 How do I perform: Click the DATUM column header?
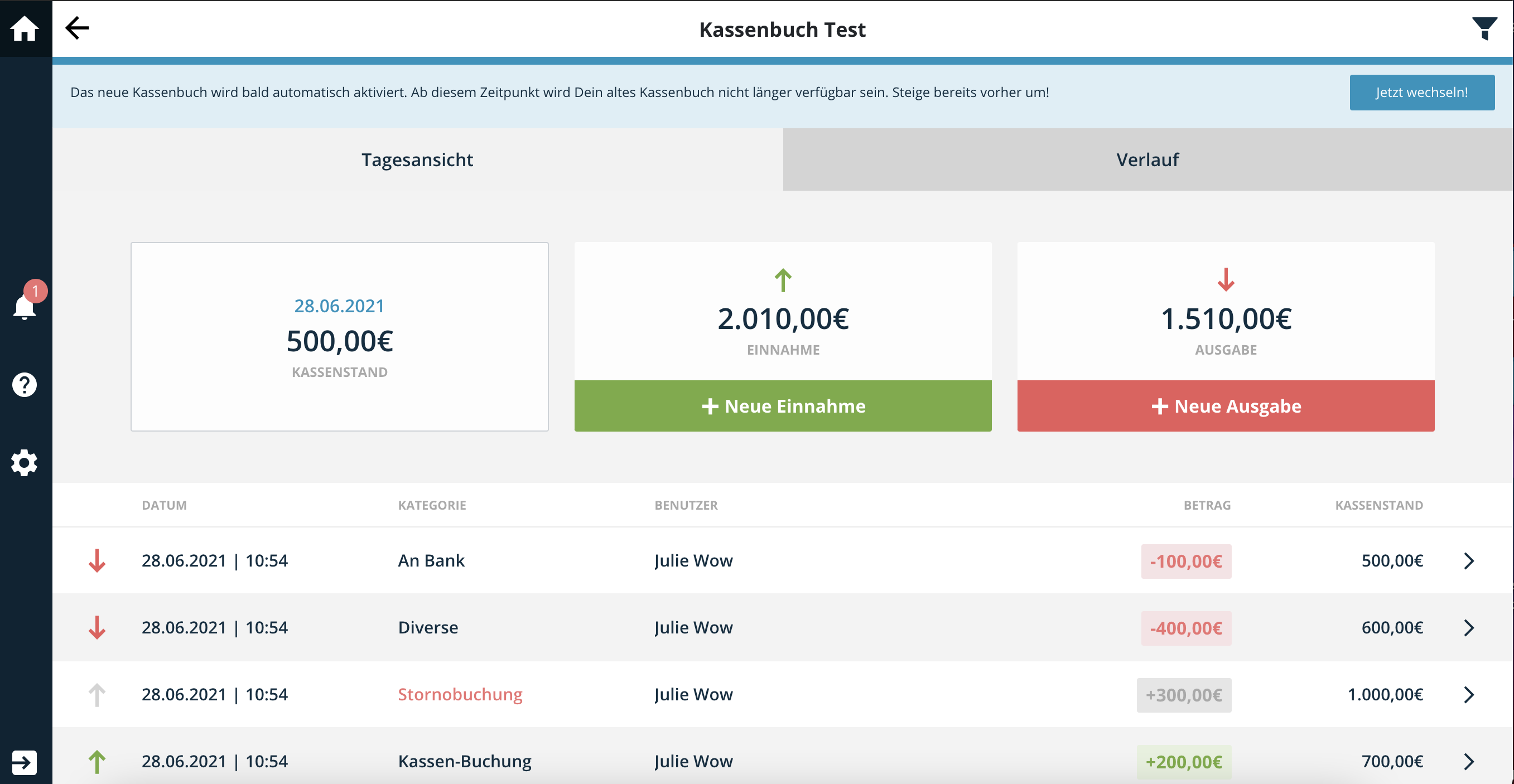[164, 505]
